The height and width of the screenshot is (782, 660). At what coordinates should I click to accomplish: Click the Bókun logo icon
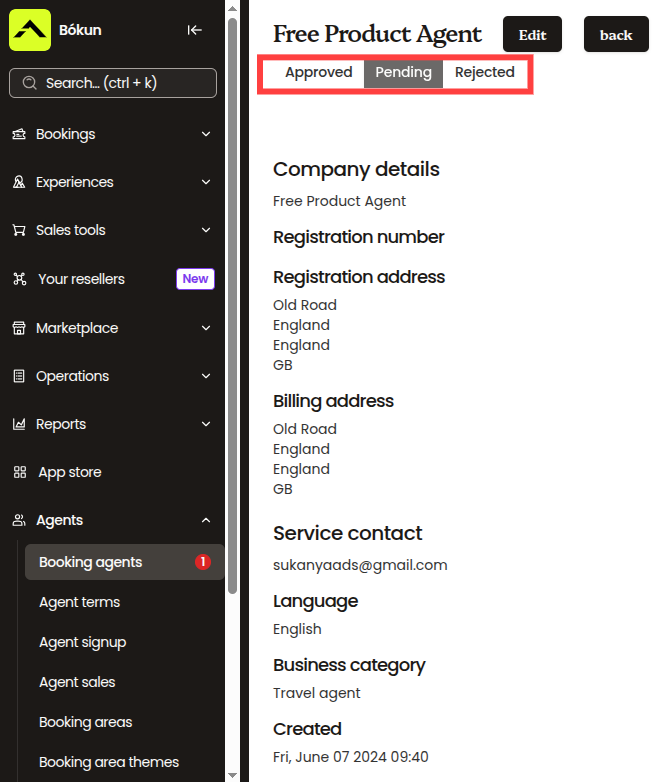30,30
